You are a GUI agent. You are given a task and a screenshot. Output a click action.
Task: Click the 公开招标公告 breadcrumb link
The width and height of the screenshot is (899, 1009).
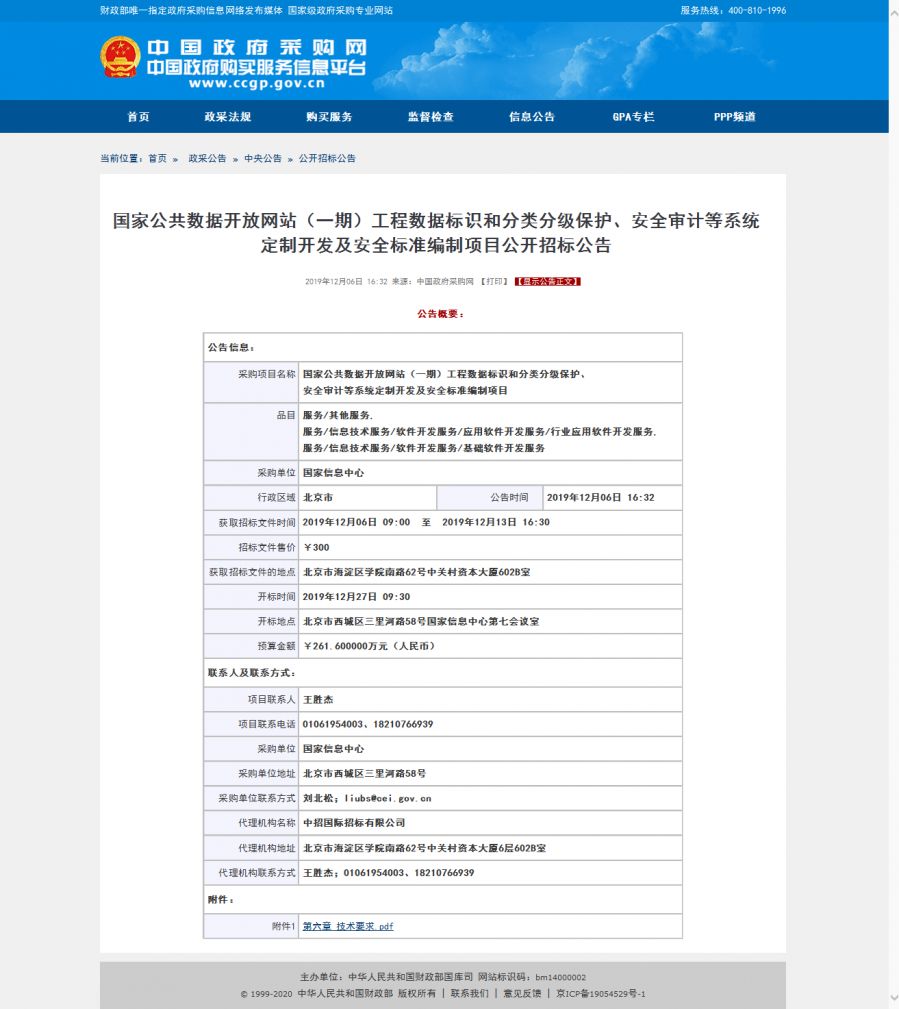click(327, 159)
